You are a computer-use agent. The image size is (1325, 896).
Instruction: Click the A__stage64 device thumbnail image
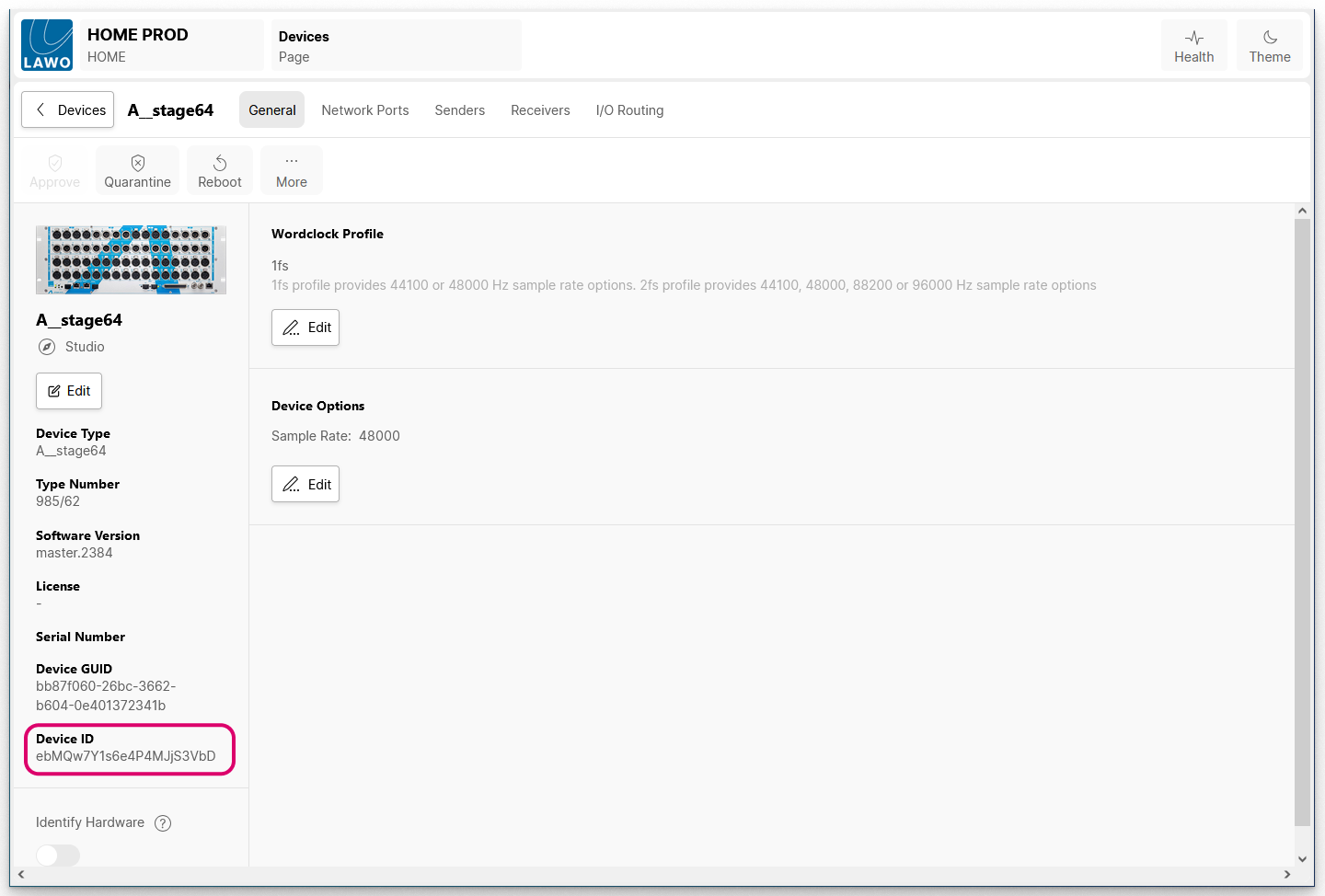(131, 260)
